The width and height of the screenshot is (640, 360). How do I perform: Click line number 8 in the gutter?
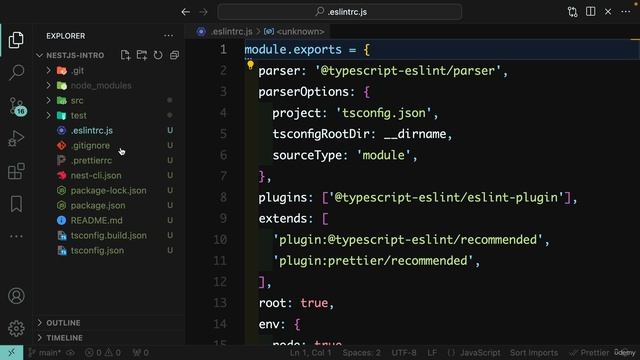click(x=223, y=197)
